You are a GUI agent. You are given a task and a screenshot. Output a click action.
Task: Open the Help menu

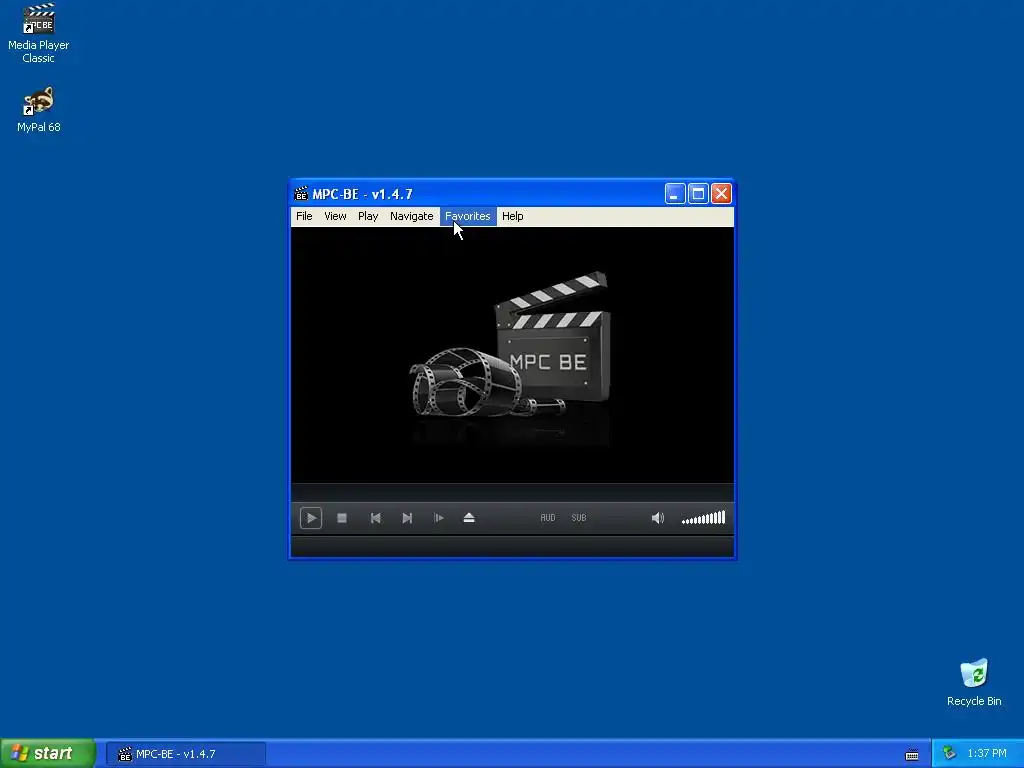[513, 216]
